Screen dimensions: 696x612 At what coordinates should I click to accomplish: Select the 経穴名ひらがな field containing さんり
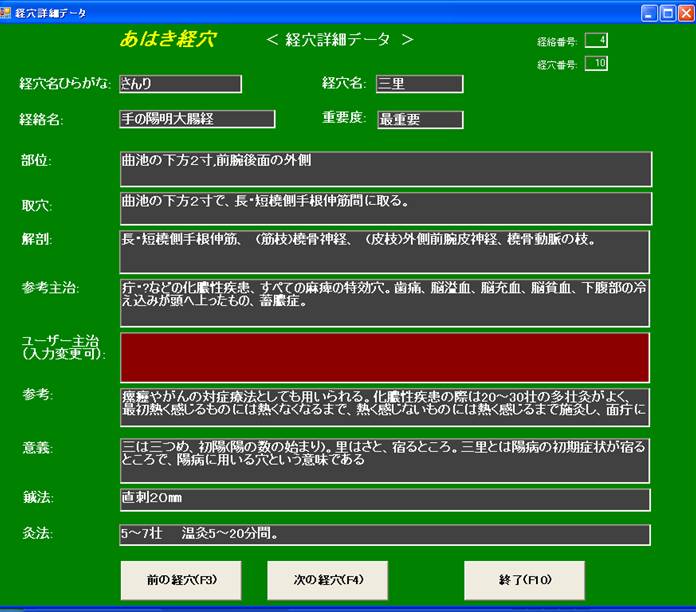pyautogui.click(x=180, y=84)
